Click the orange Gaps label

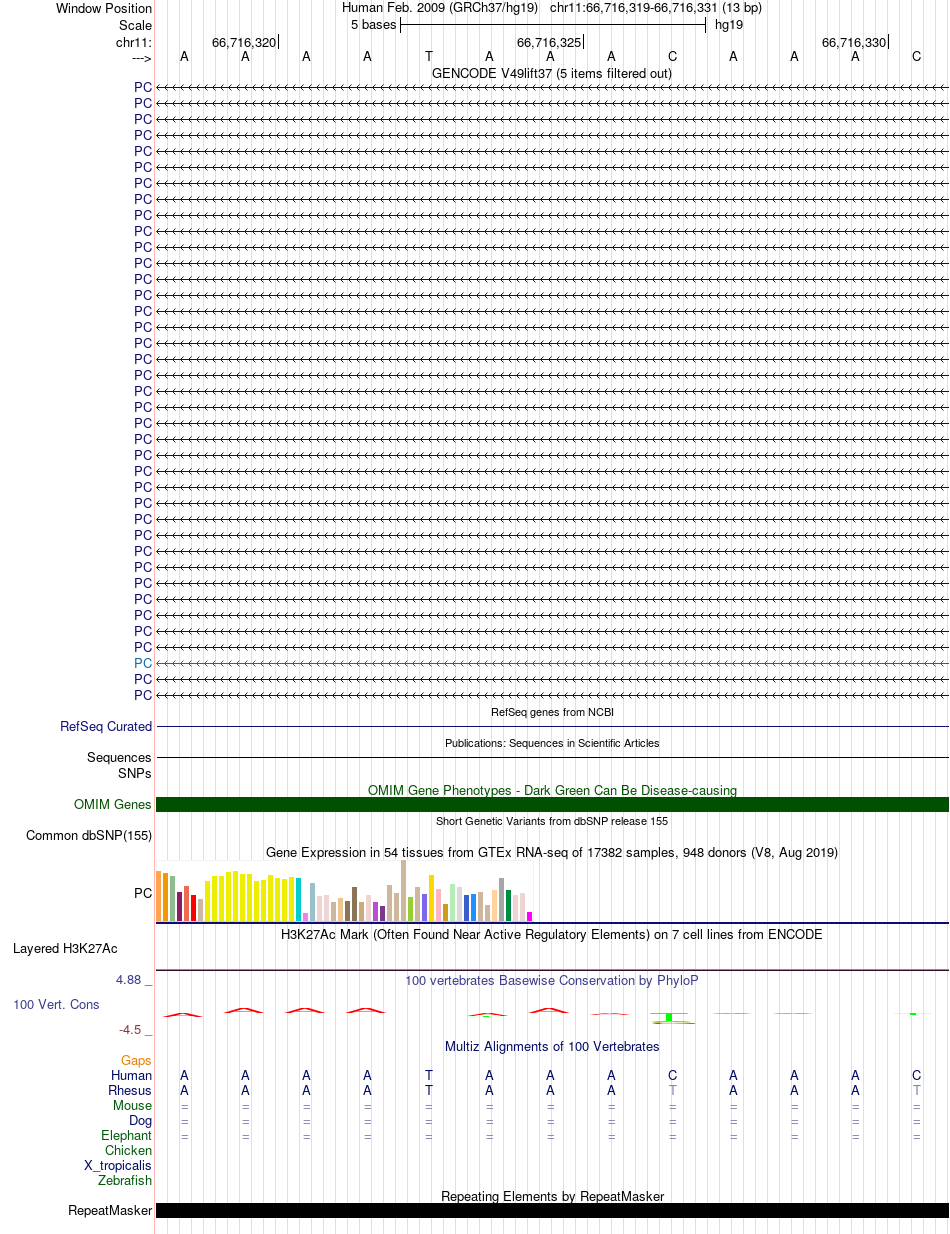click(x=137, y=1060)
